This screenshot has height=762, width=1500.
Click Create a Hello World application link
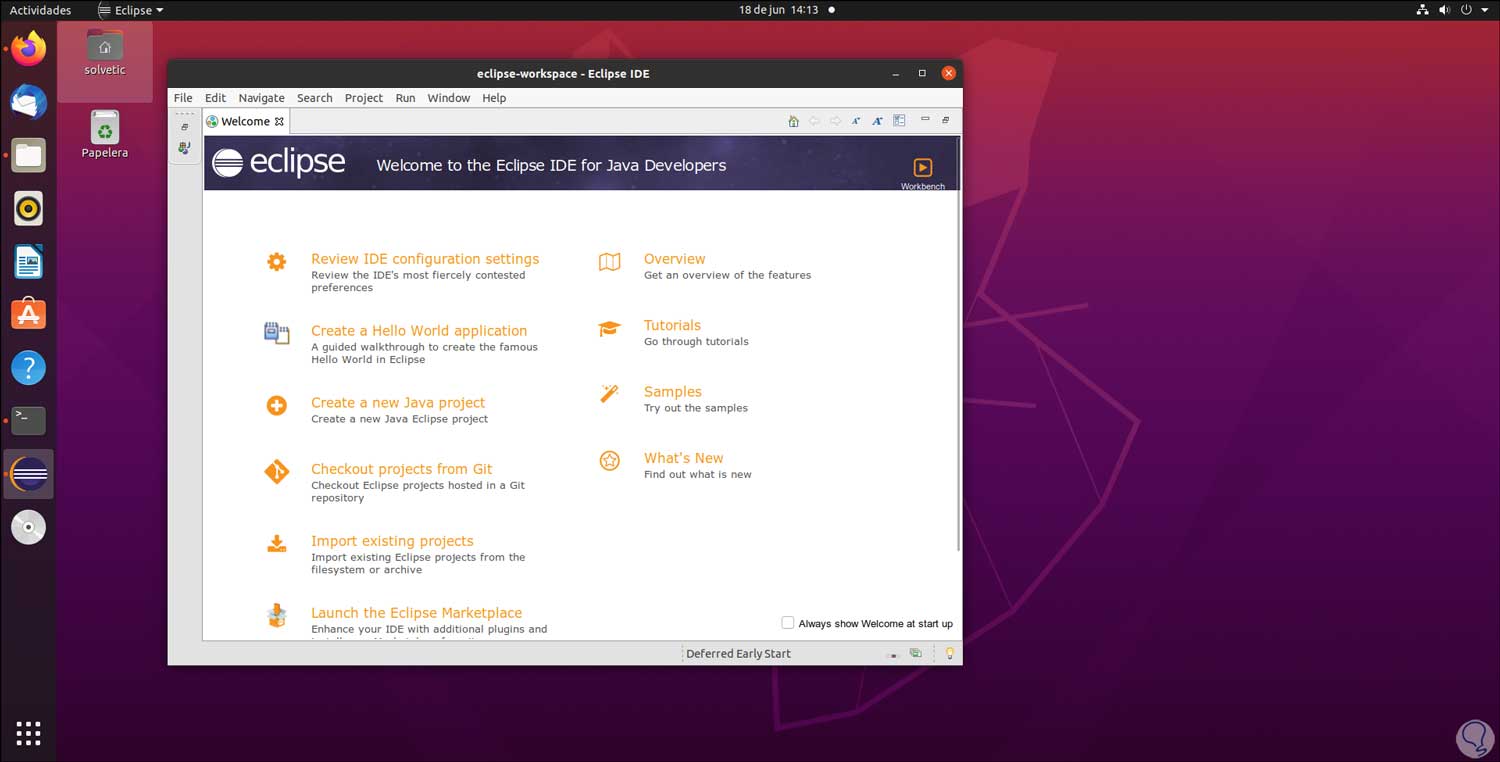(419, 331)
